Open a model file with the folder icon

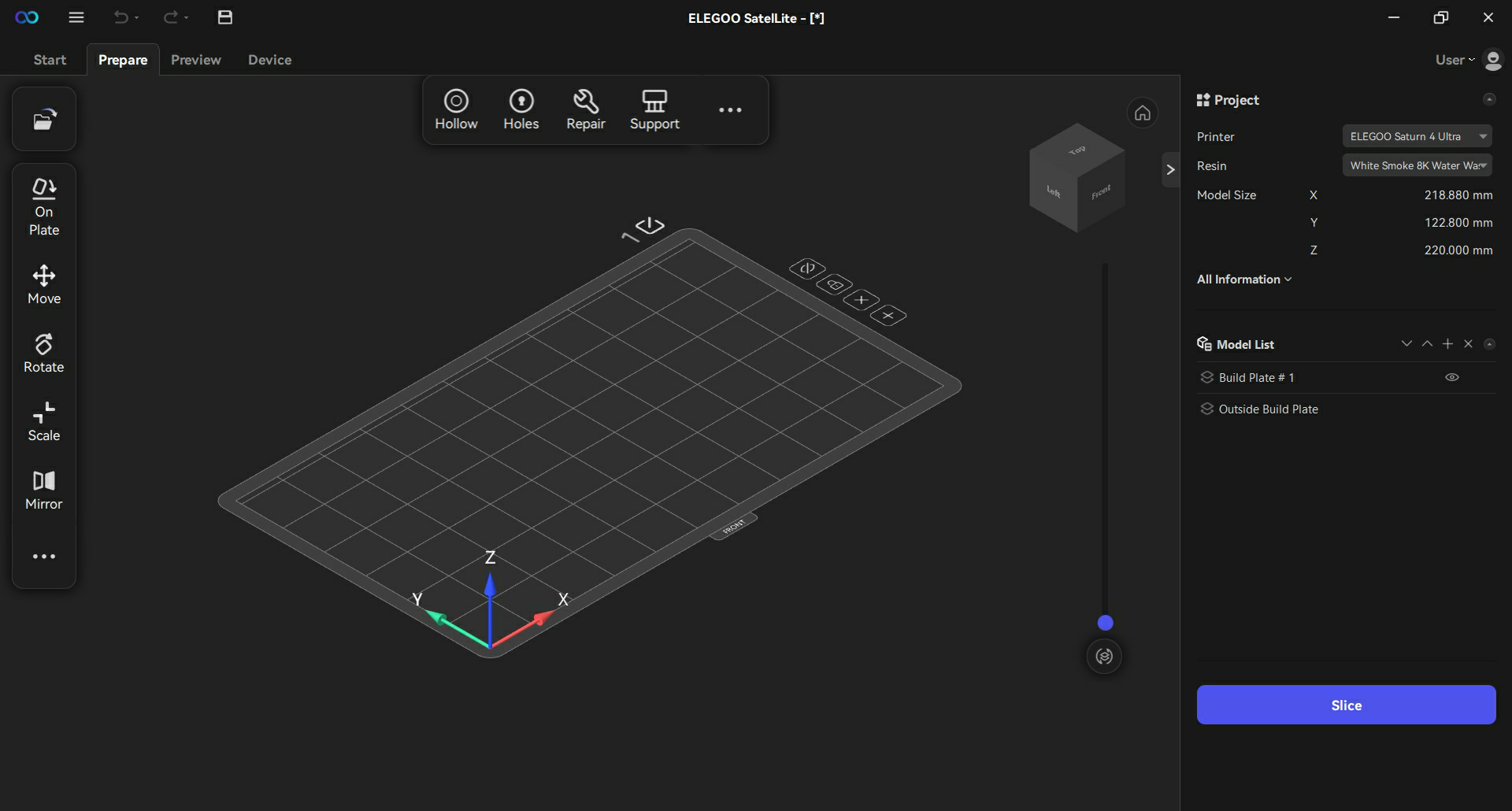point(44,119)
